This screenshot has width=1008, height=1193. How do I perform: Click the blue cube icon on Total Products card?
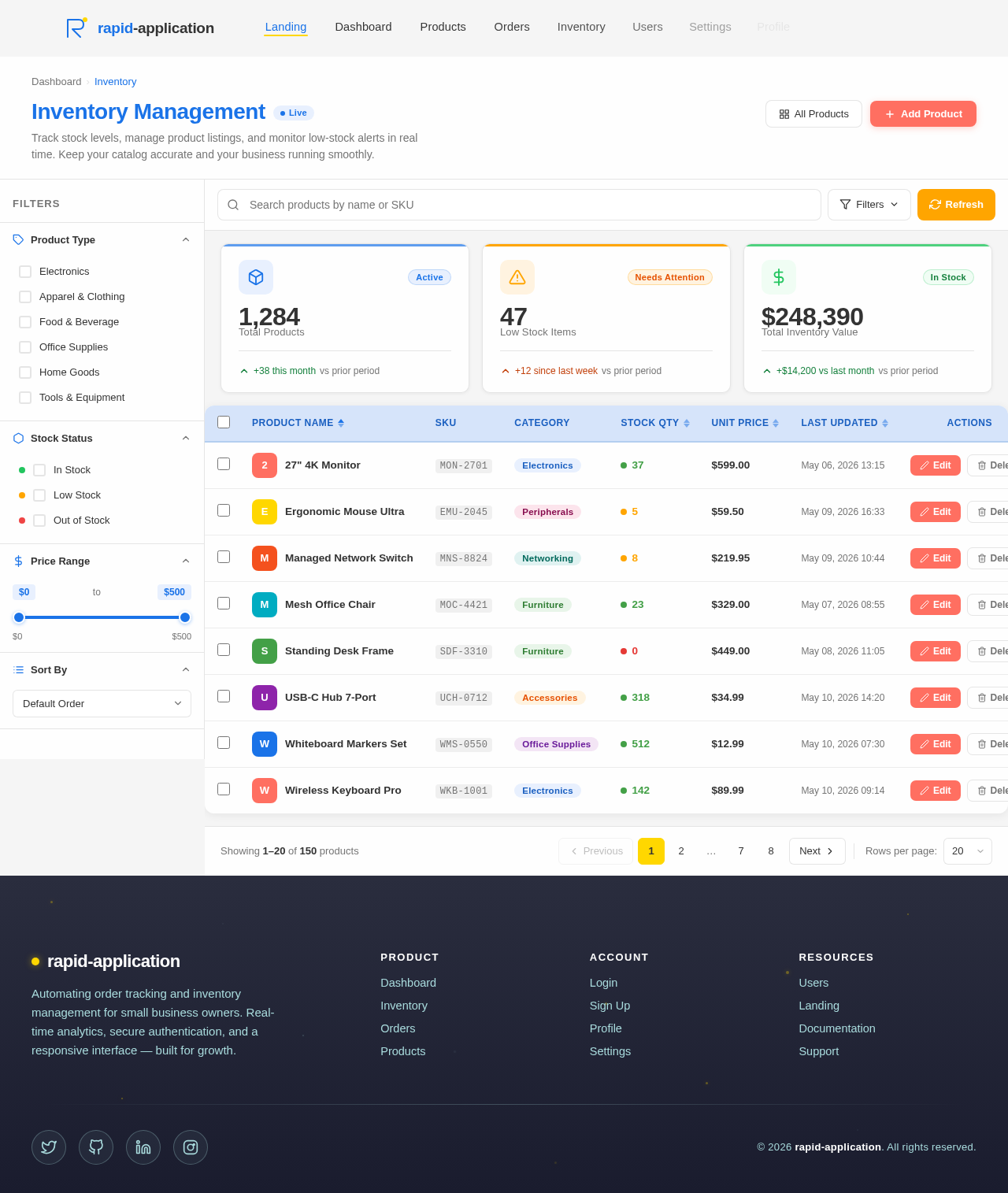[256, 277]
